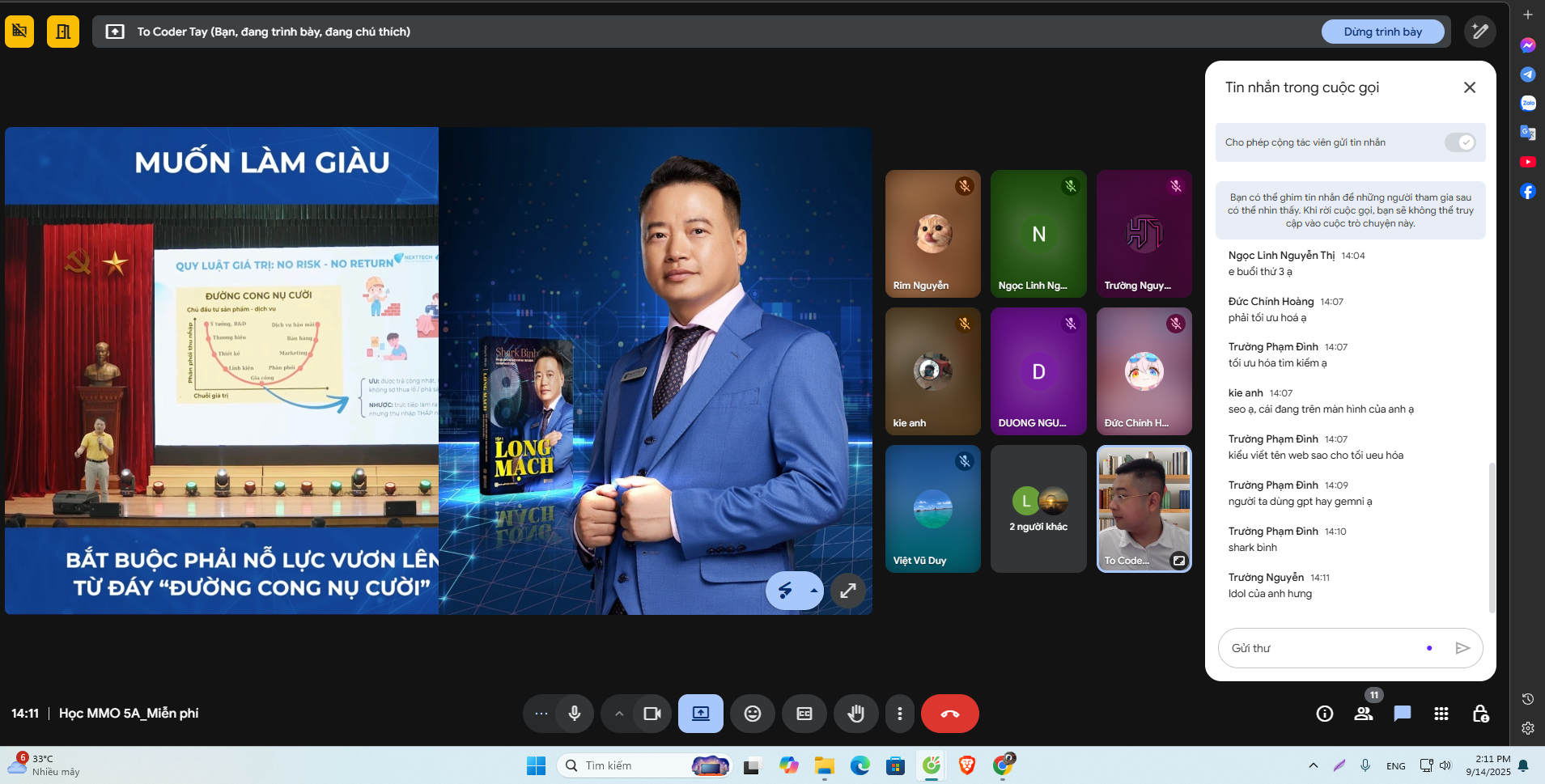Open Microsoft Edge from the taskbar

pyautogui.click(x=860, y=765)
